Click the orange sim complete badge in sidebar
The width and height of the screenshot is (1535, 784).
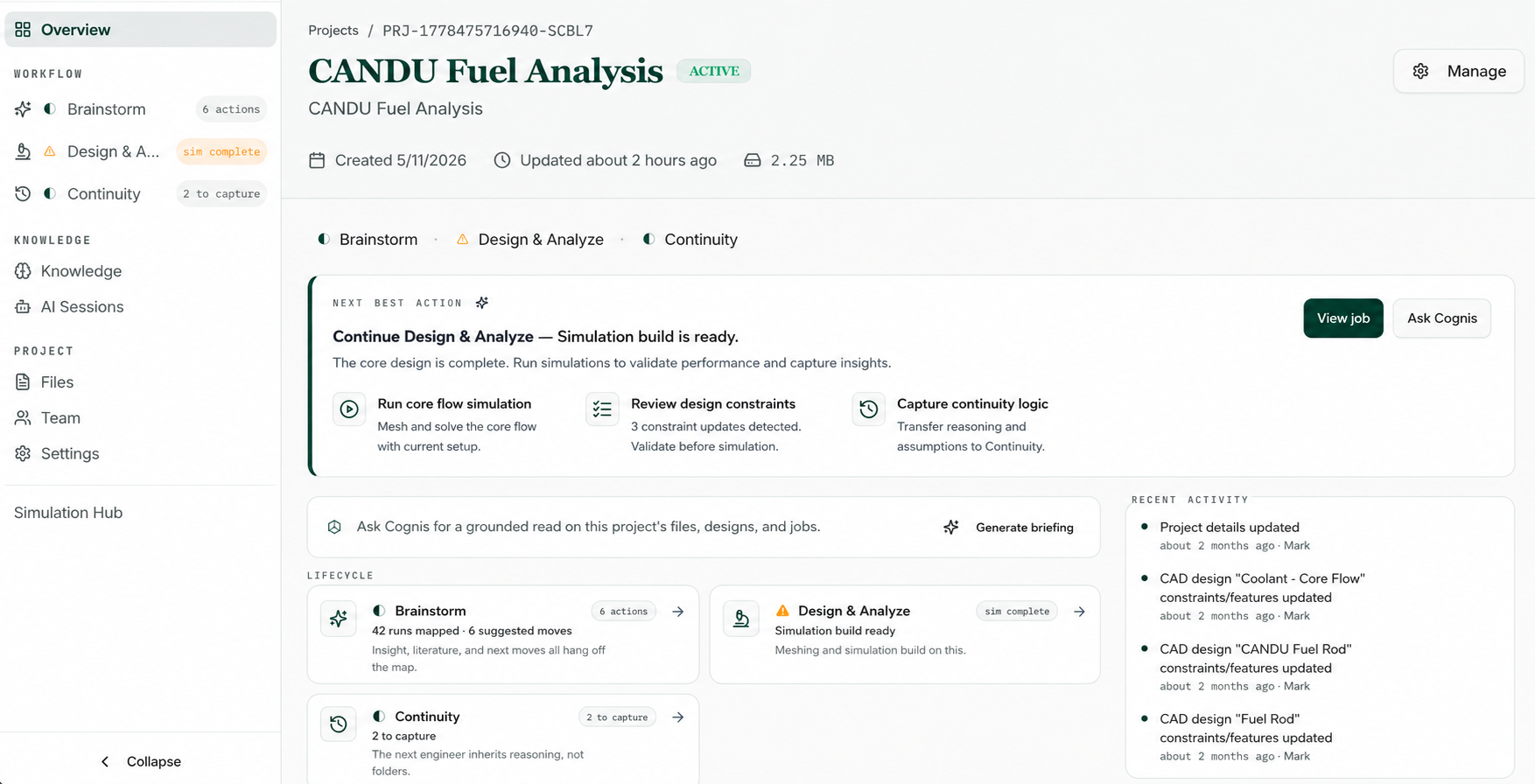[x=221, y=151]
